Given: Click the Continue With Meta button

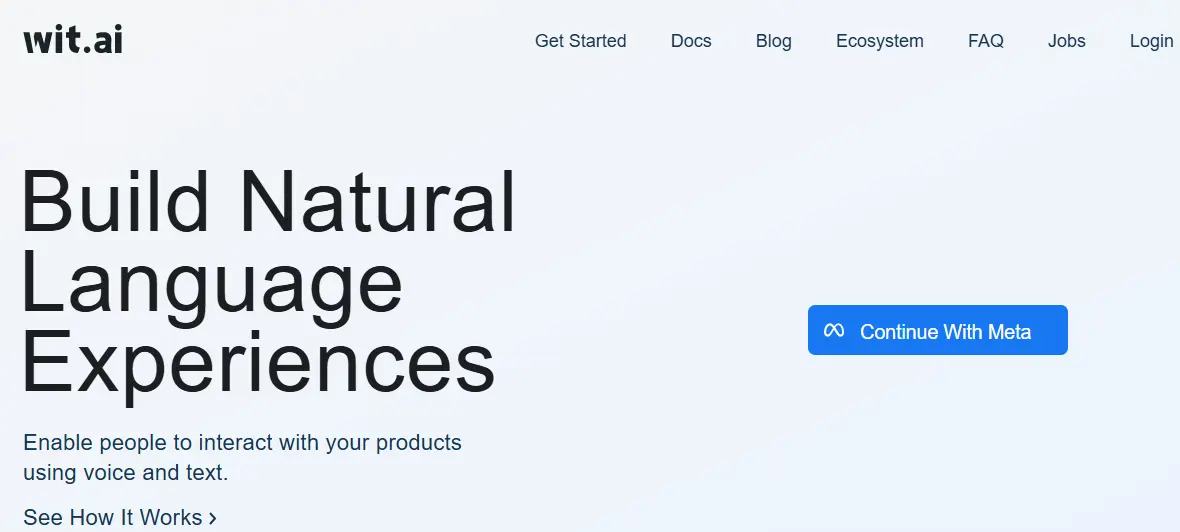Looking at the screenshot, I should 938,330.
